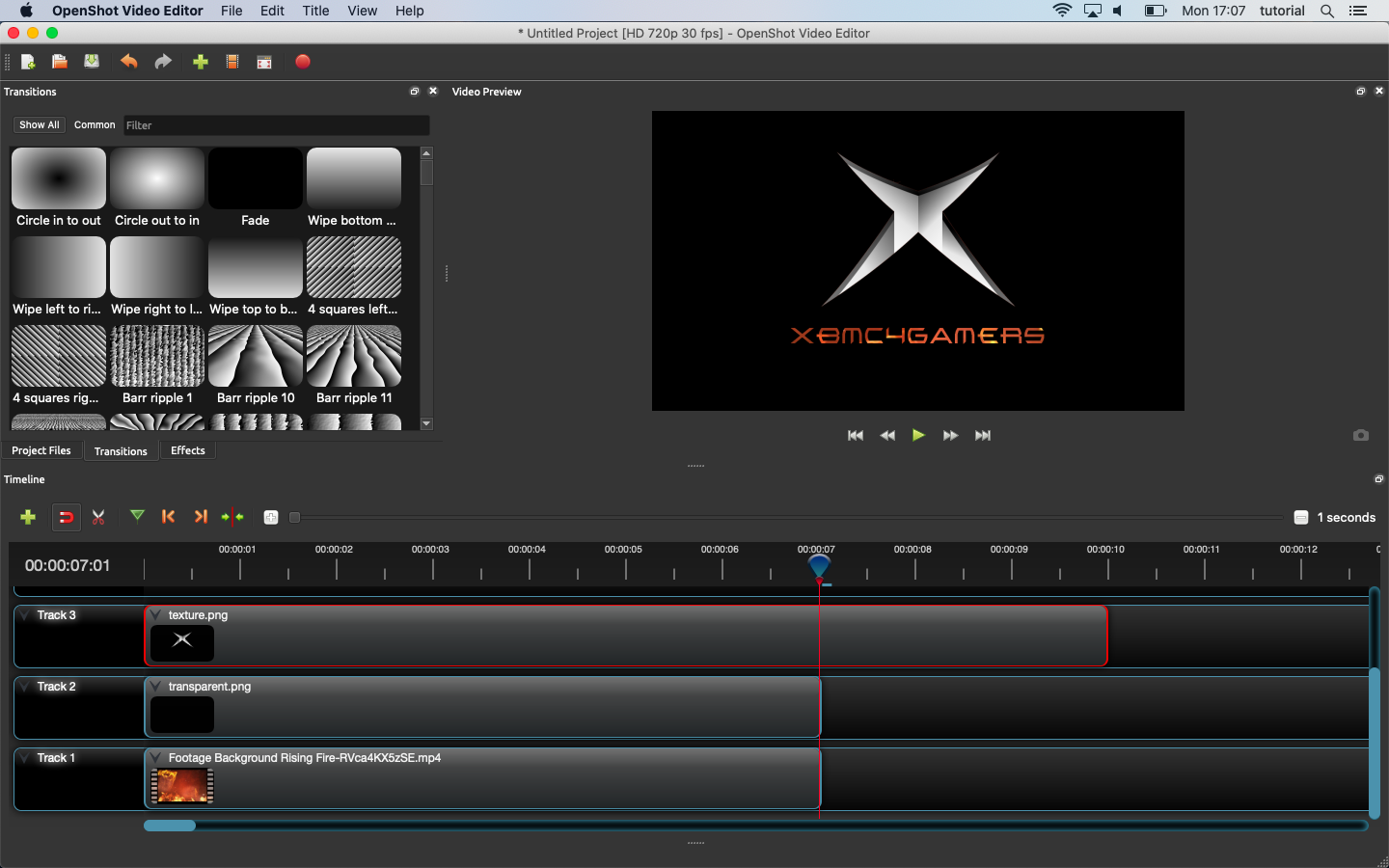
Task: Open the Title menu
Action: coord(315,11)
